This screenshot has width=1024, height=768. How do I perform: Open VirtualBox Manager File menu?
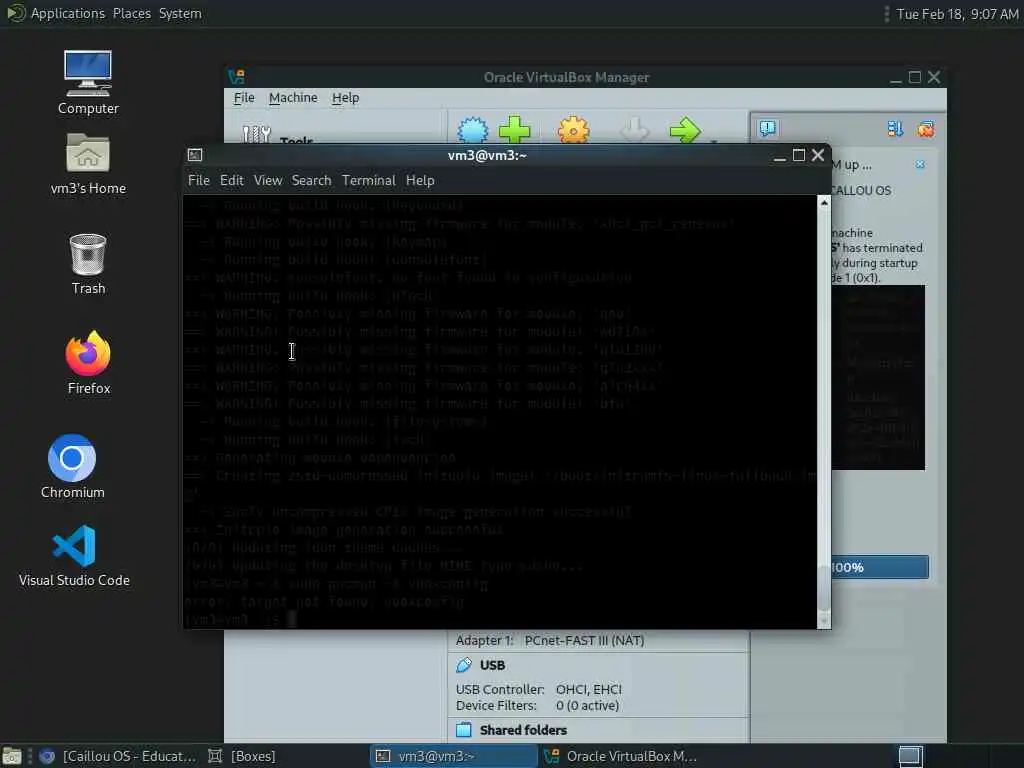pyautogui.click(x=244, y=98)
